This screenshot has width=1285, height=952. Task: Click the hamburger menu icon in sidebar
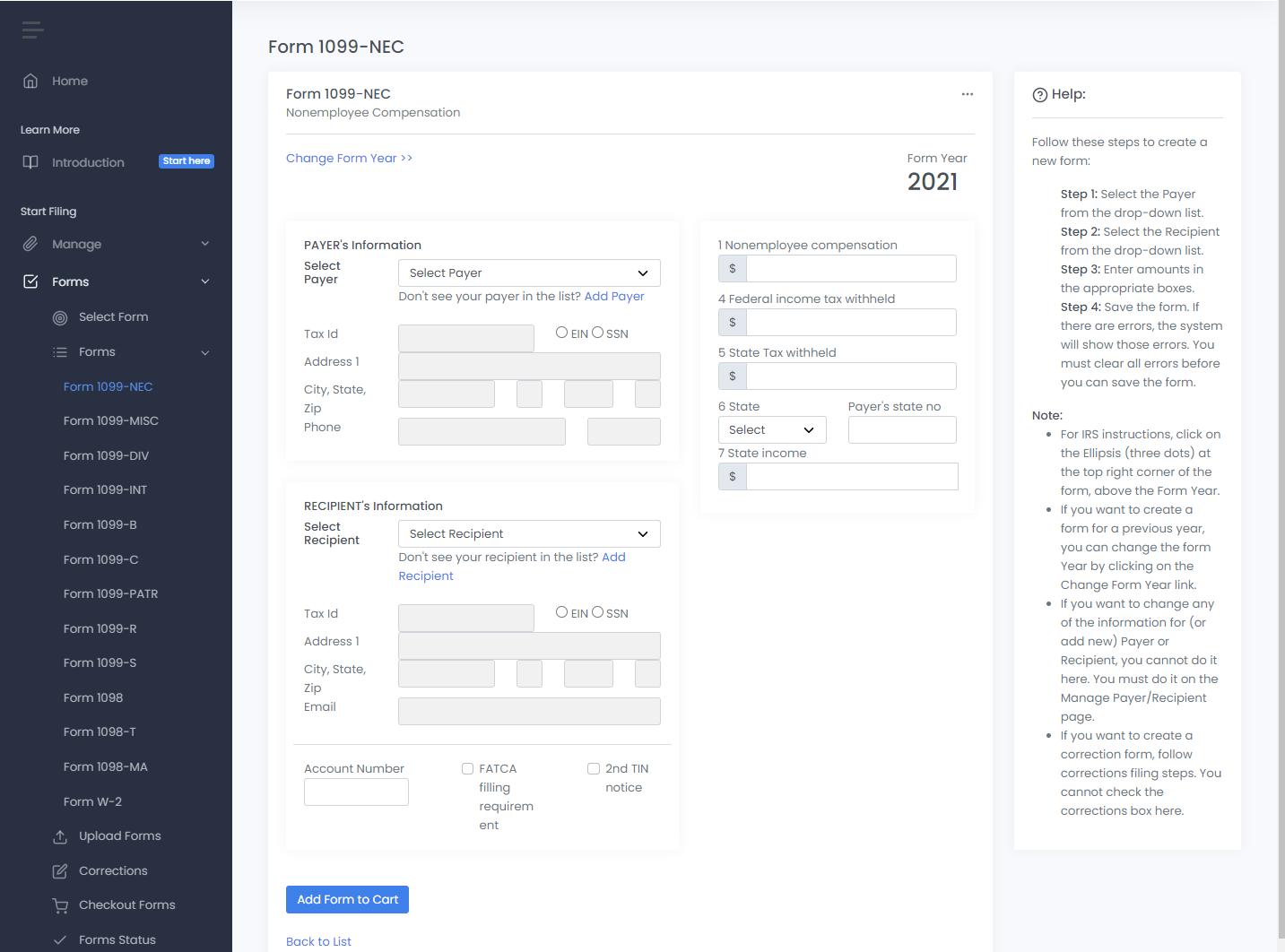[32, 30]
